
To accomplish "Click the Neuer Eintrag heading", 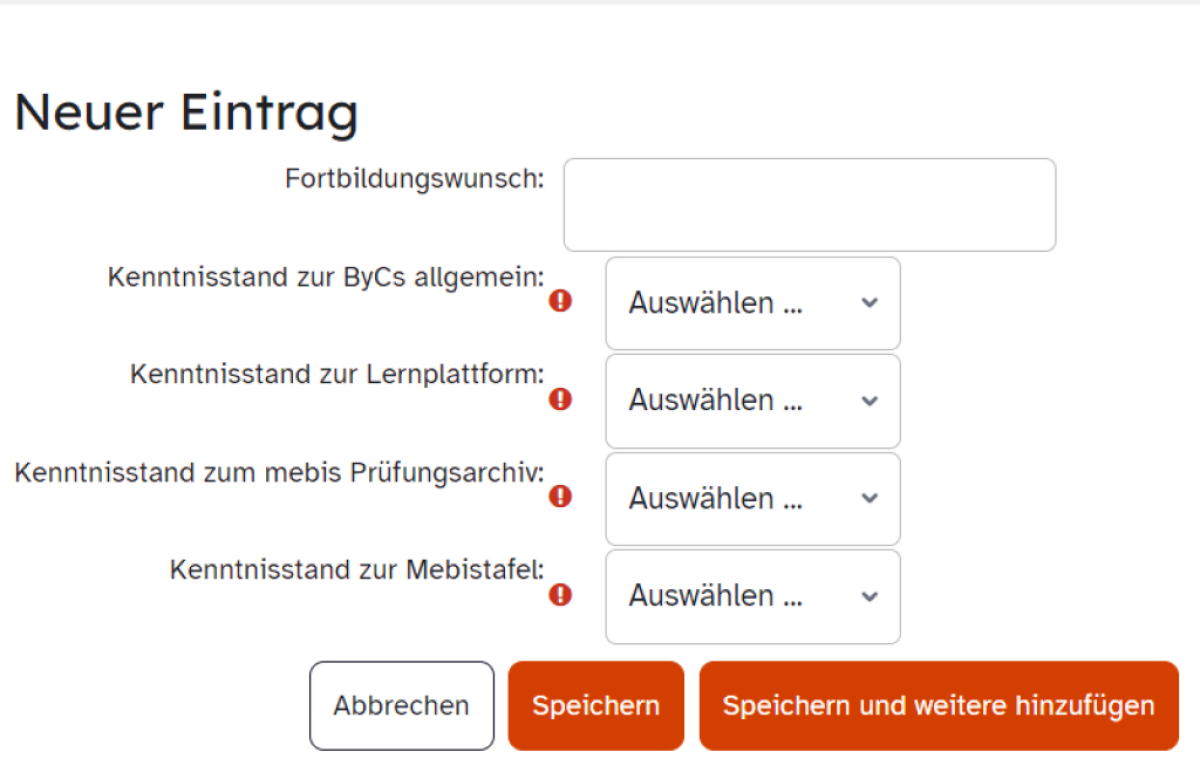I will point(186,112).
